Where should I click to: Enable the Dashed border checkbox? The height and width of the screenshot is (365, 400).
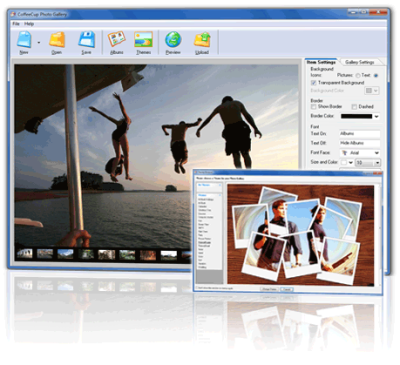(x=354, y=107)
